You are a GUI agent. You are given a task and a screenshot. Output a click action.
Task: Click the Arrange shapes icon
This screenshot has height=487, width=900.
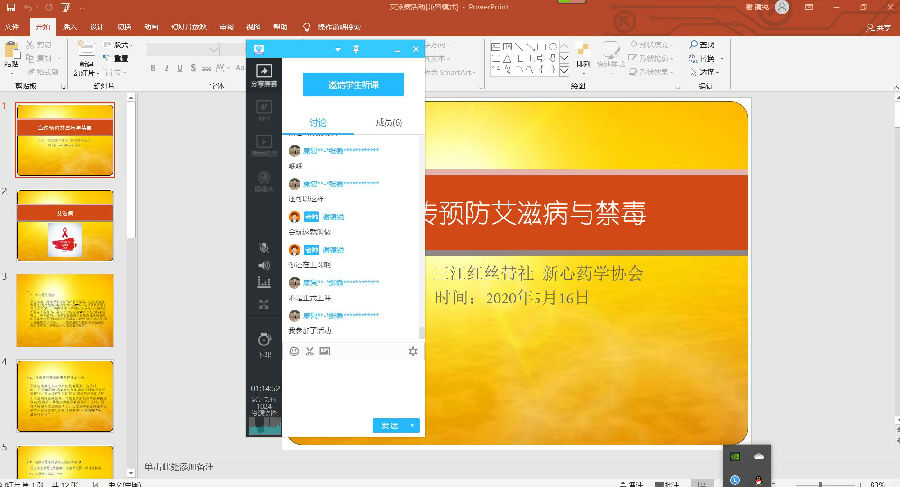(x=583, y=55)
